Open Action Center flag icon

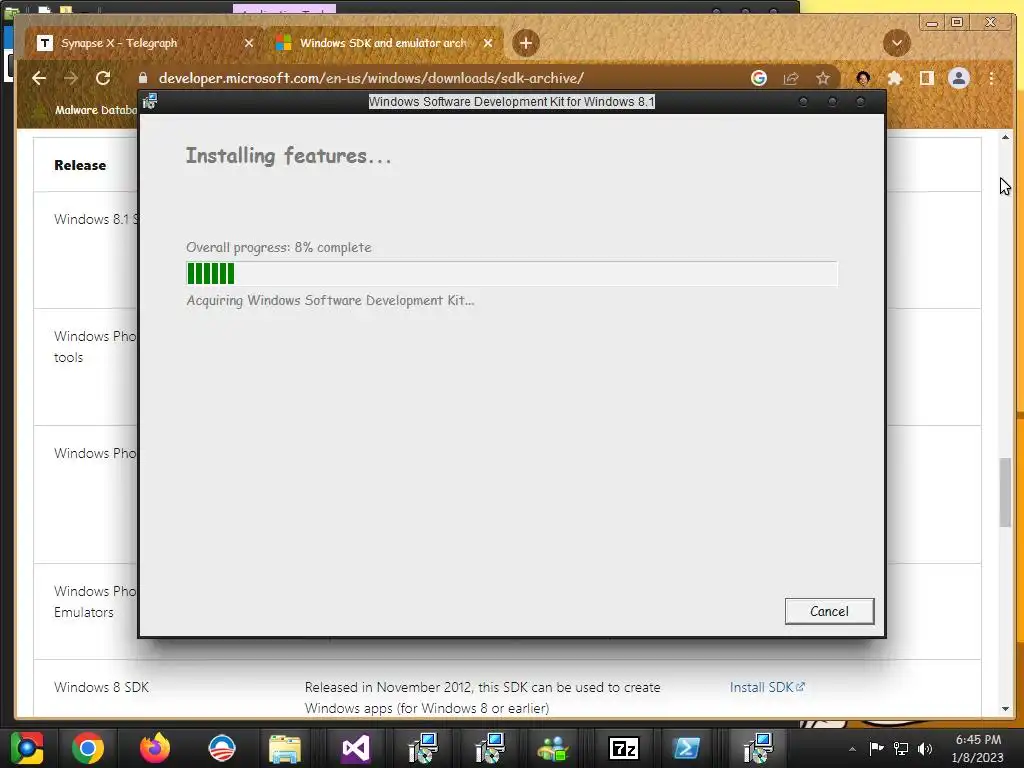click(x=876, y=748)
